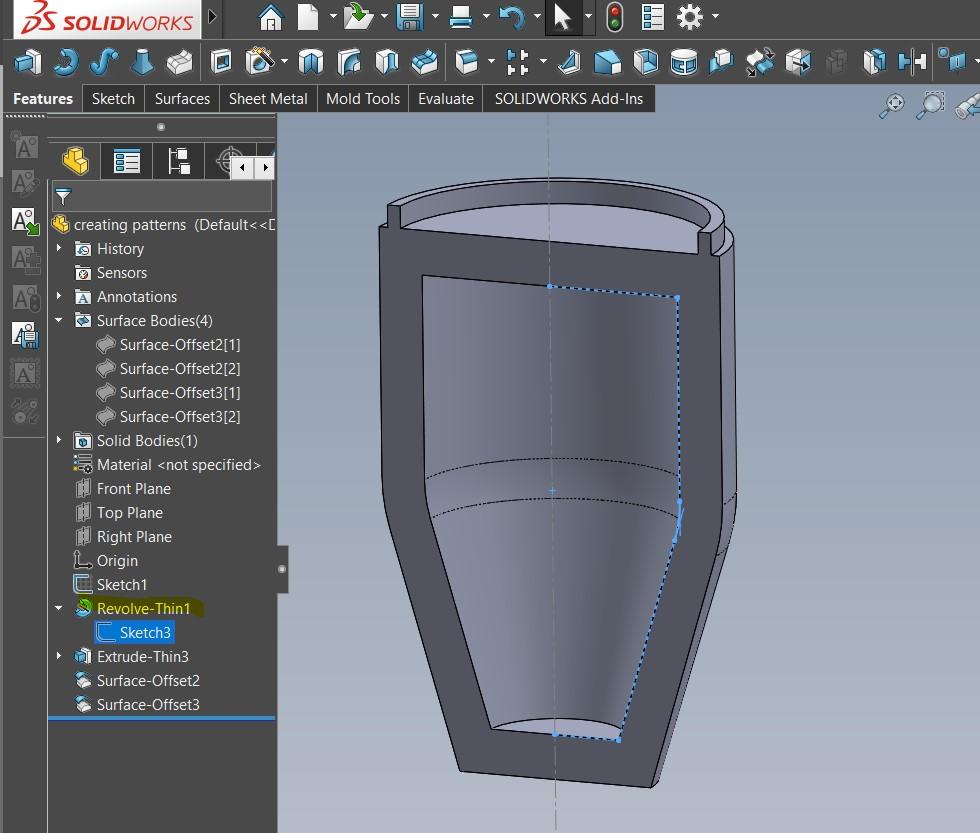Viewport: 980px width, 833px height.
Task: Click the Home icon in the top toolbar
Action: [269, 17]
